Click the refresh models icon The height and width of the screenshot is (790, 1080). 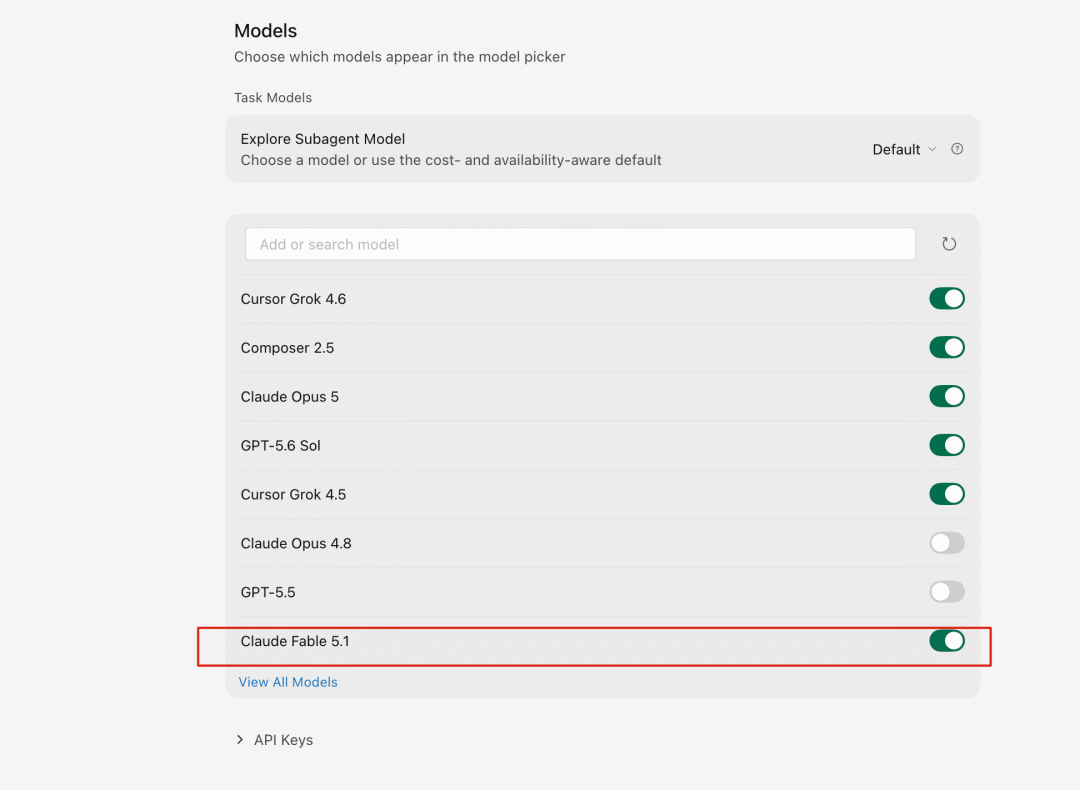click(948, 244)
